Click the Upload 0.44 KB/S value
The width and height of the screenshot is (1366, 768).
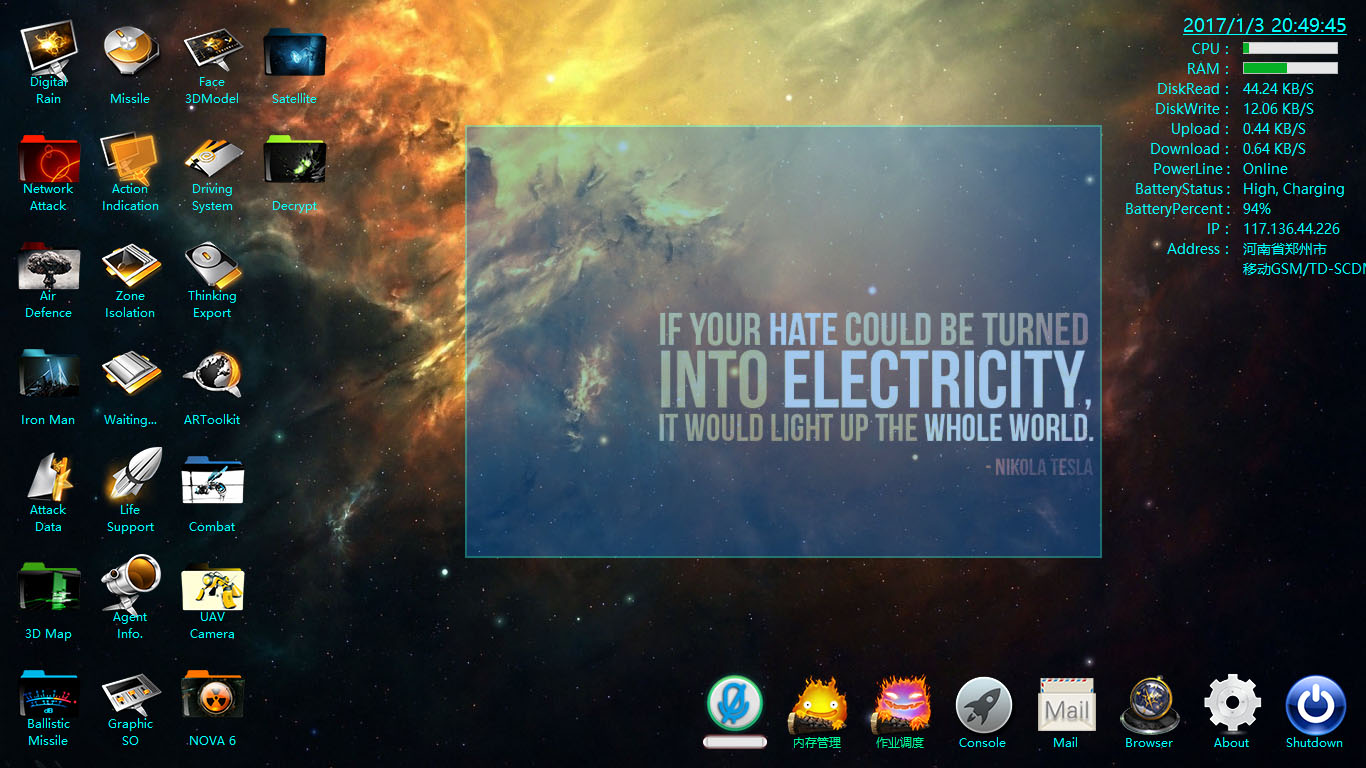coord(1274,129)
